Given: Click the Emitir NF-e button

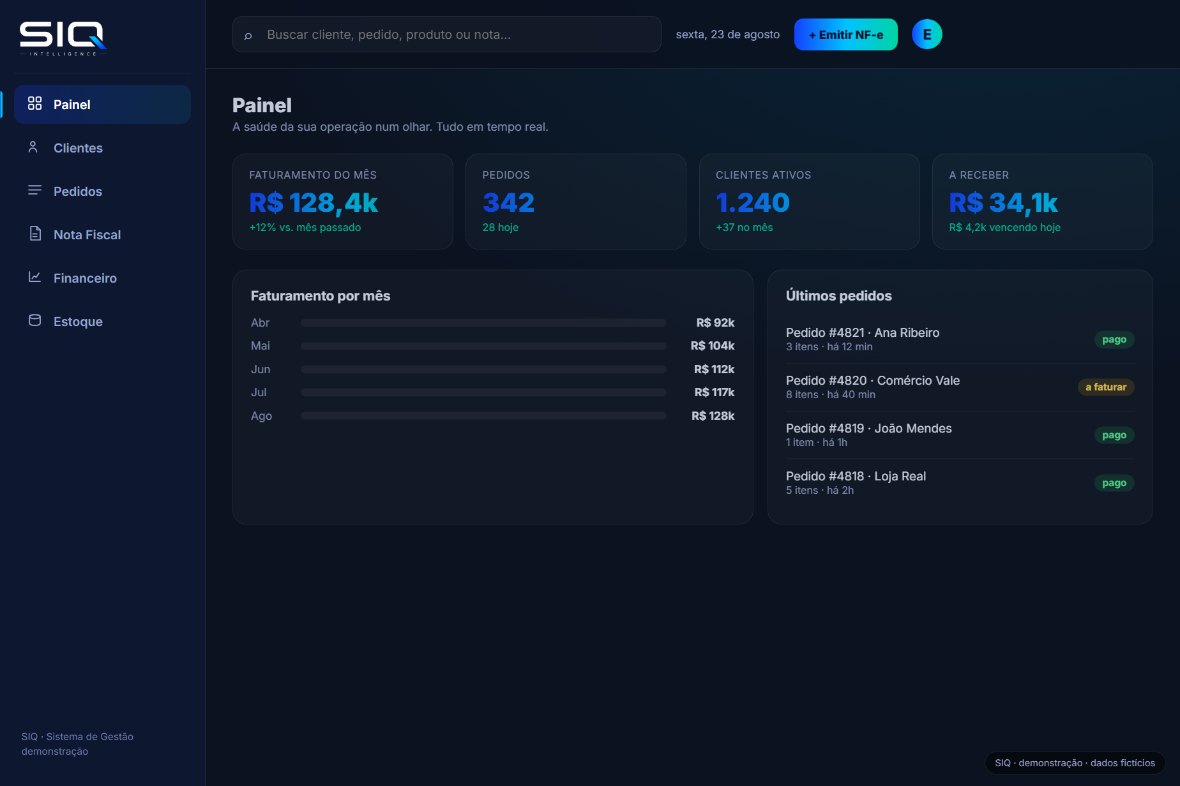Looking at the screenshot, I should [x=845, y=35].
